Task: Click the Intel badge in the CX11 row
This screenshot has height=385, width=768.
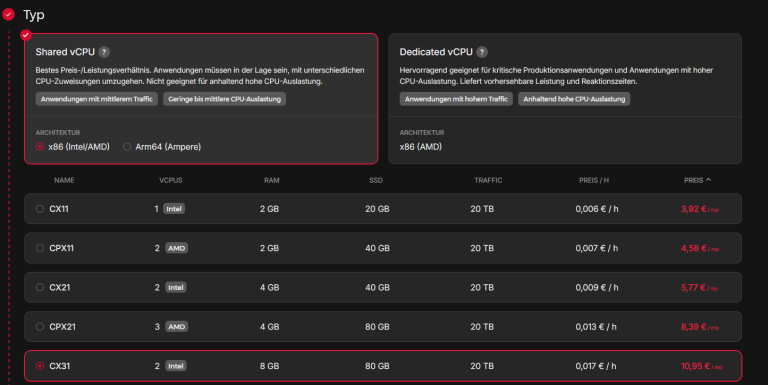Action: [174, 209]
